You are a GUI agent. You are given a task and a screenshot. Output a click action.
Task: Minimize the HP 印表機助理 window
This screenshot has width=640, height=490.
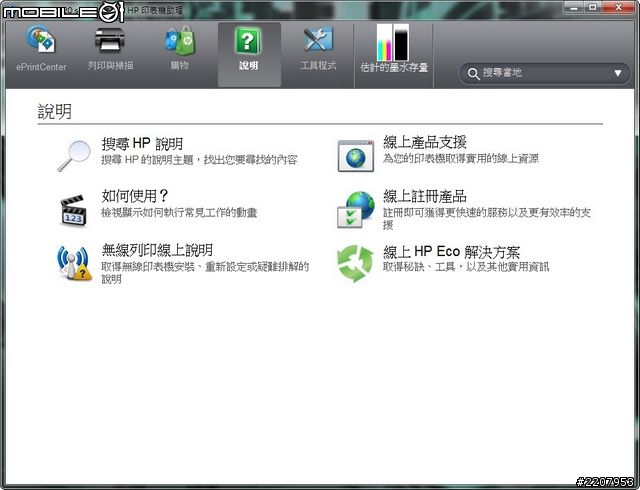click(574, 8)
